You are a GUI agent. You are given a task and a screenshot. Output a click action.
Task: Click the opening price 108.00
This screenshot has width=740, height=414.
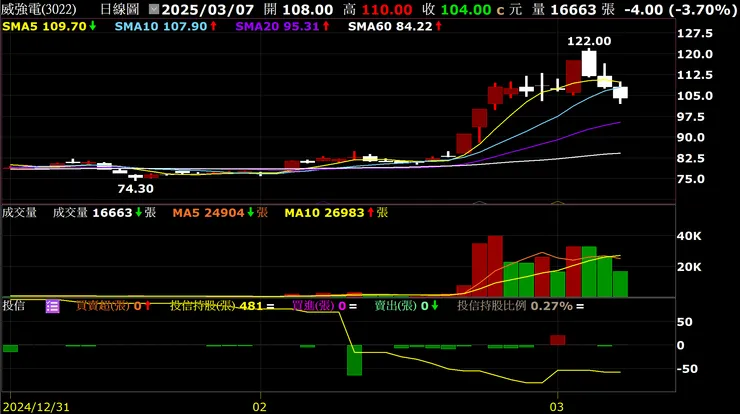pyautogui.click(x=308, y=9)
